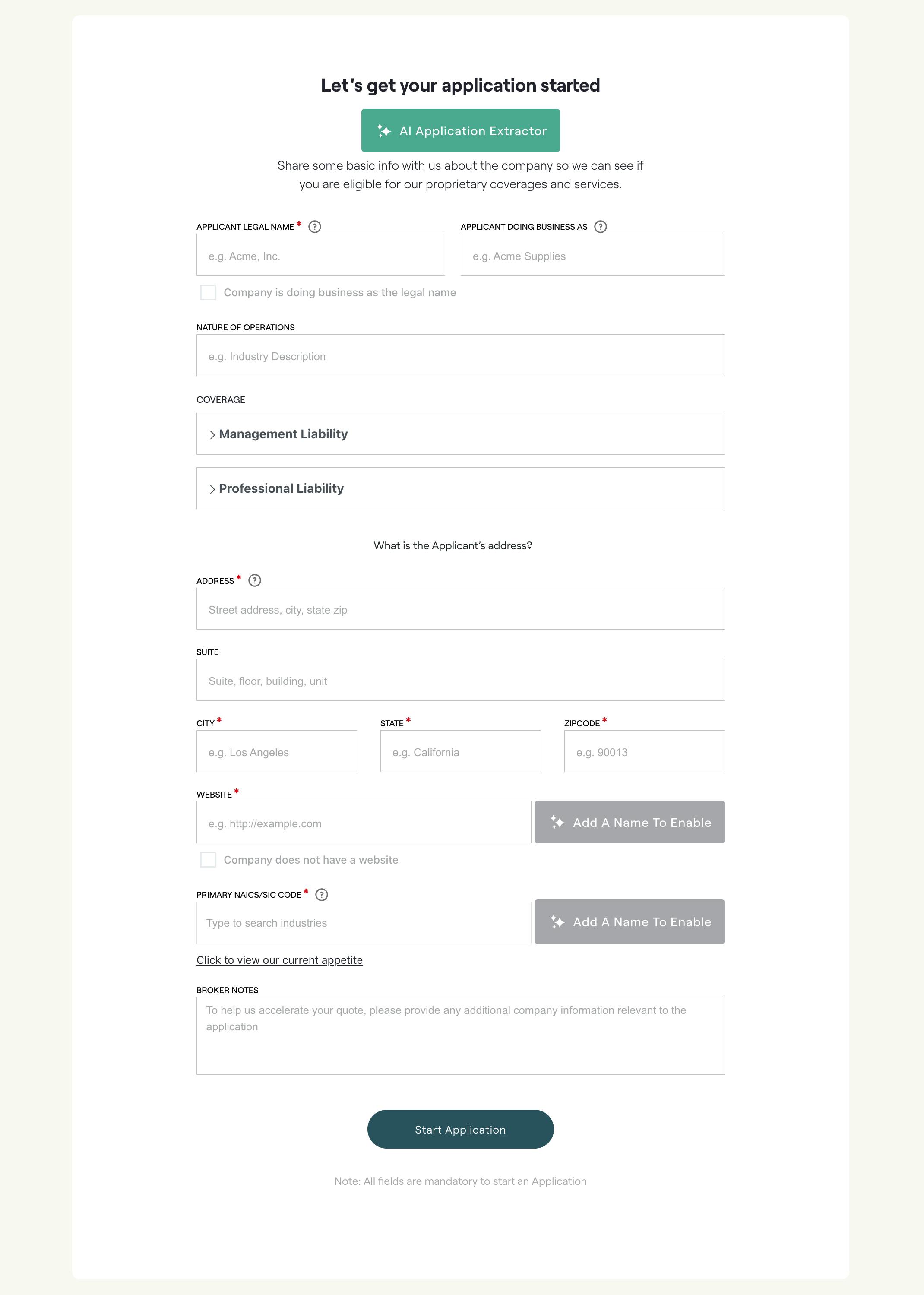The image size is (924, 1295).
Task: Click 'Add A Name To Enable' beside NAICS code
Action: pyautogui.click(x=629, y=922)
